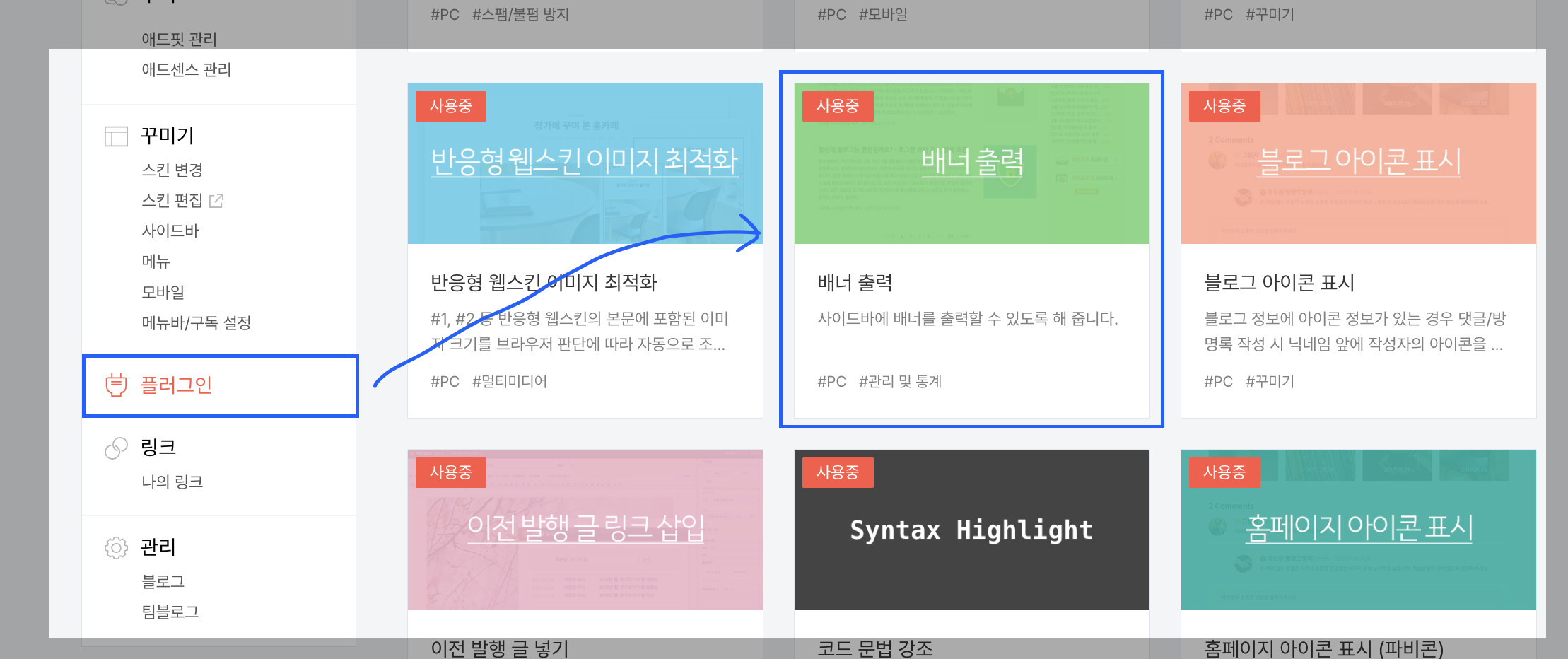Click the external-link icon beside 스킨 편집
1568x659 pixels.
click(x=216, y=201)
